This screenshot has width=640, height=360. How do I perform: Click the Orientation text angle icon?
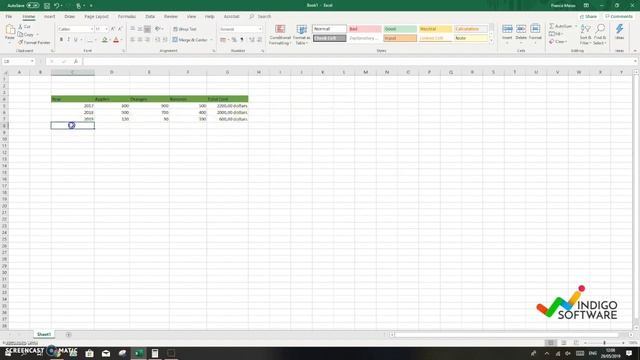[x=158, y=29]
